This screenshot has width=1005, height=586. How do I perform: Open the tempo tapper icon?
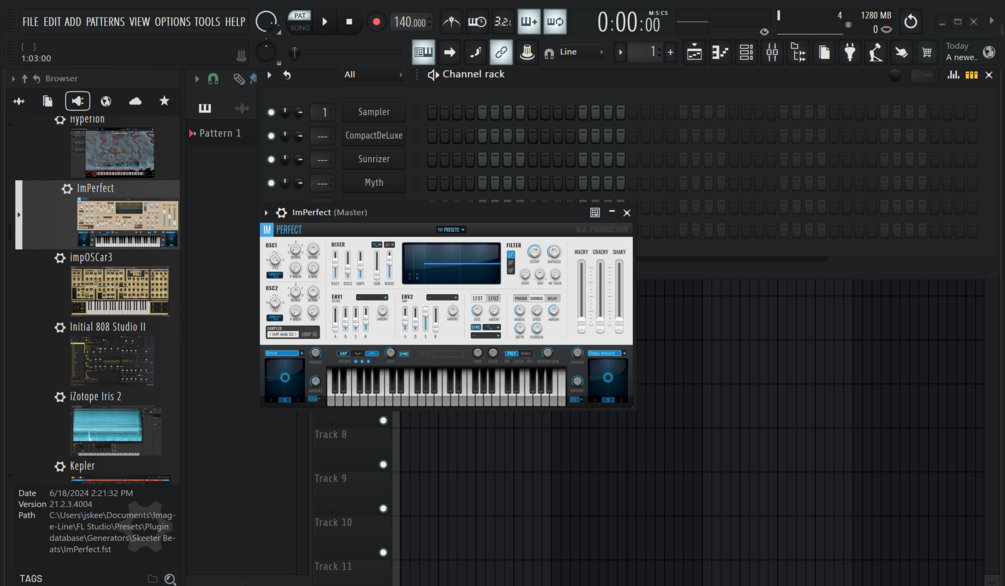(876, 53)
